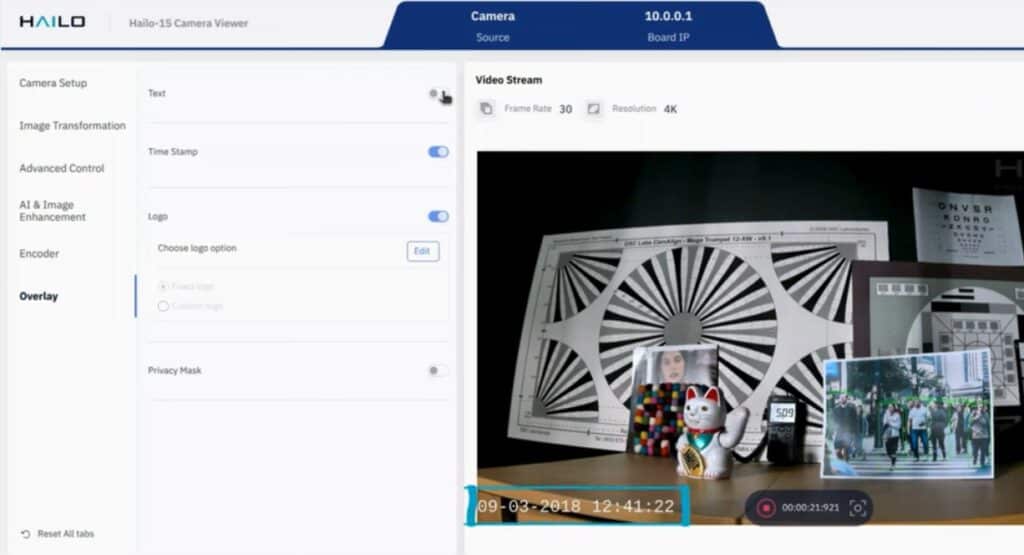This screenshot has height=555, width=1024.
Task: Open the Encoder tab
Action: click(x=39, y=254)
